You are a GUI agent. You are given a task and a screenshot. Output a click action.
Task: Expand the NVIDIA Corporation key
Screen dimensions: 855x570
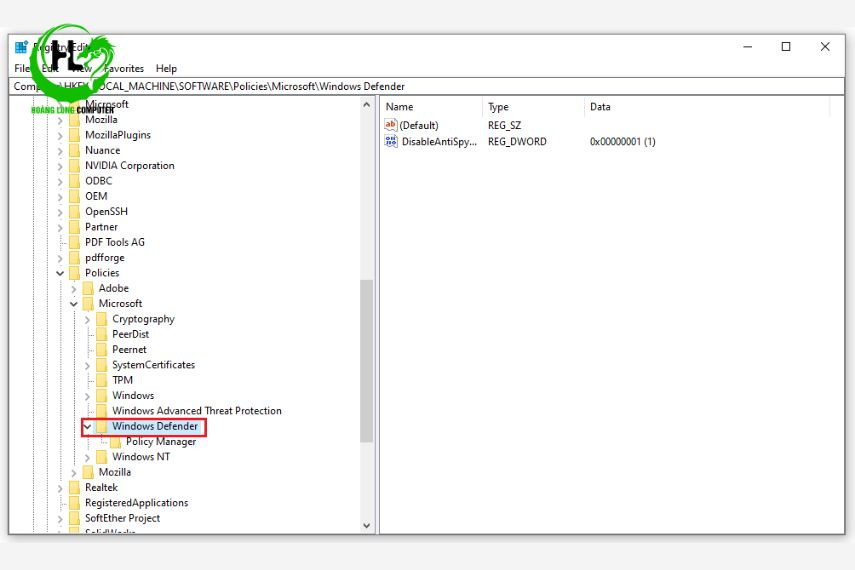(61, 166)
